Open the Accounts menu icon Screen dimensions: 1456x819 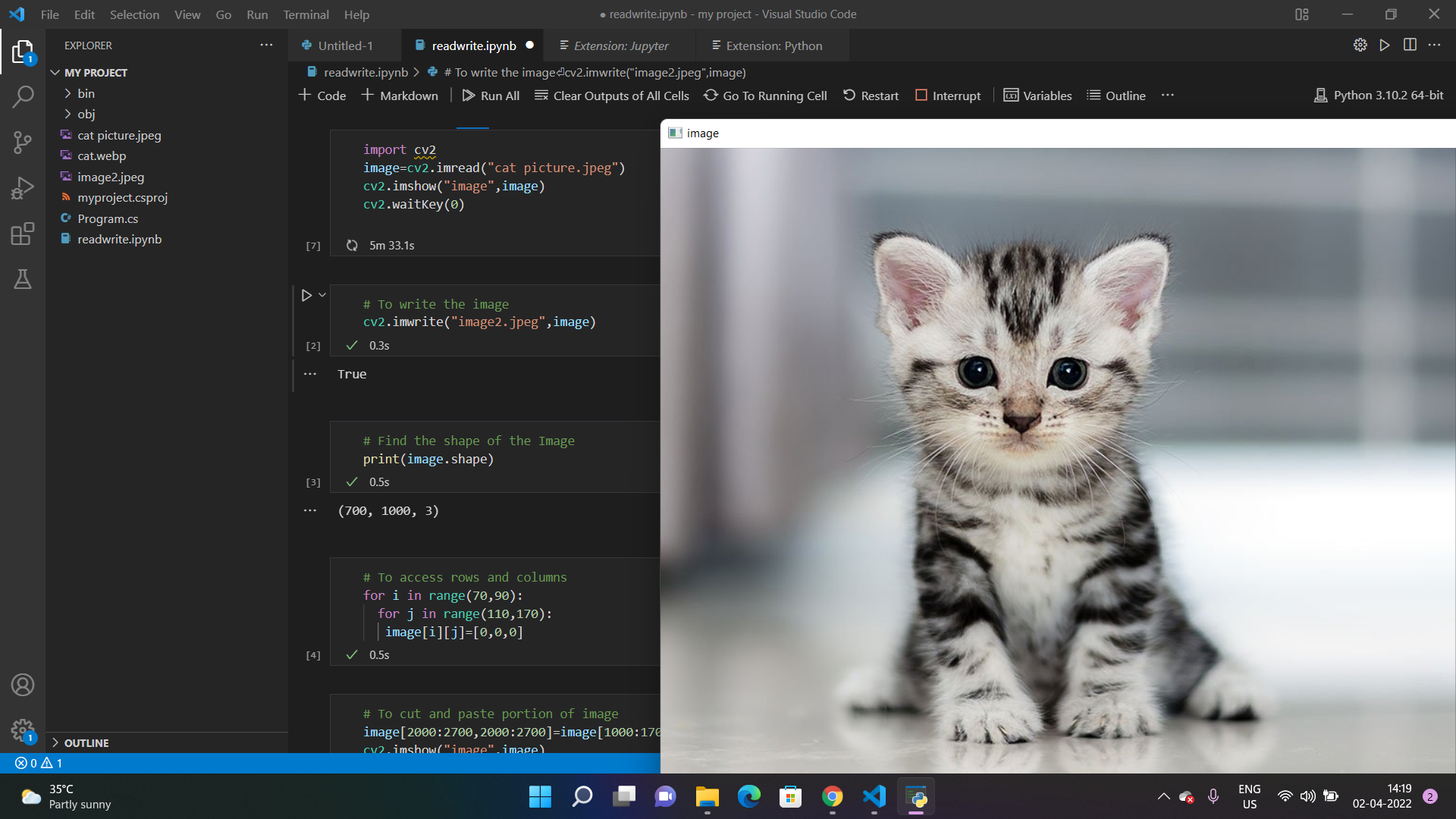point(23,685)
